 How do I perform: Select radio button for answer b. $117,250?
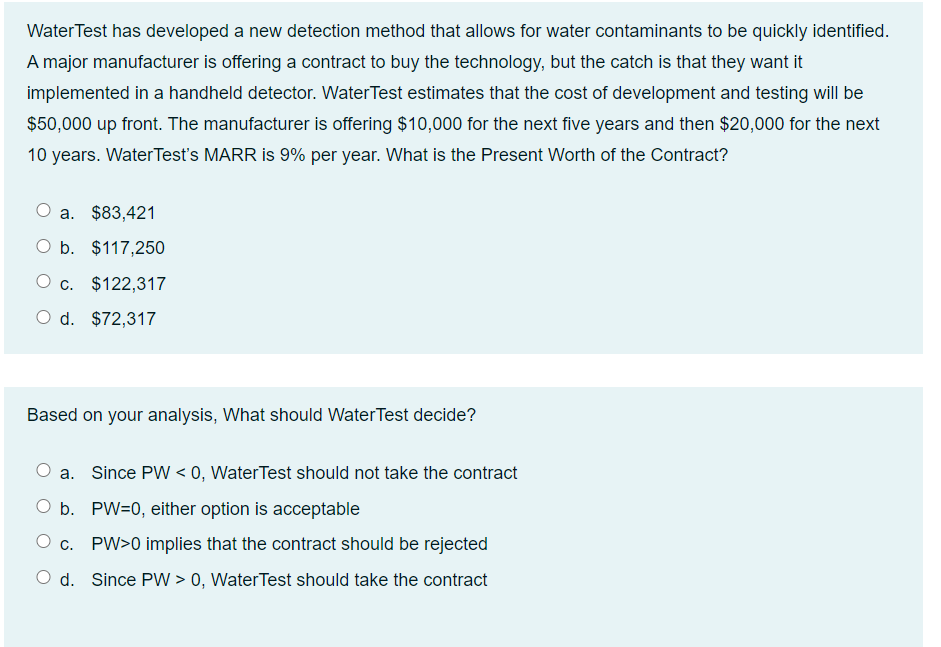click(x=44, y=245)
